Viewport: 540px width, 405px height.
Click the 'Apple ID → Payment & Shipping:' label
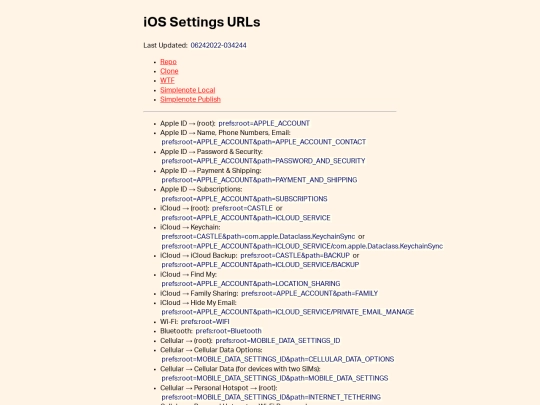tap(211, 170)
